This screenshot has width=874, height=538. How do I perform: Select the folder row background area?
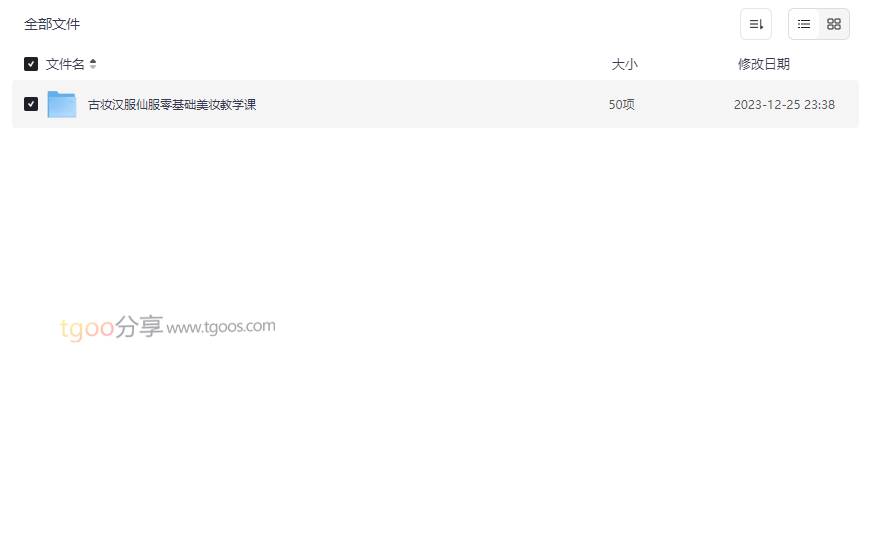(435, 104)
